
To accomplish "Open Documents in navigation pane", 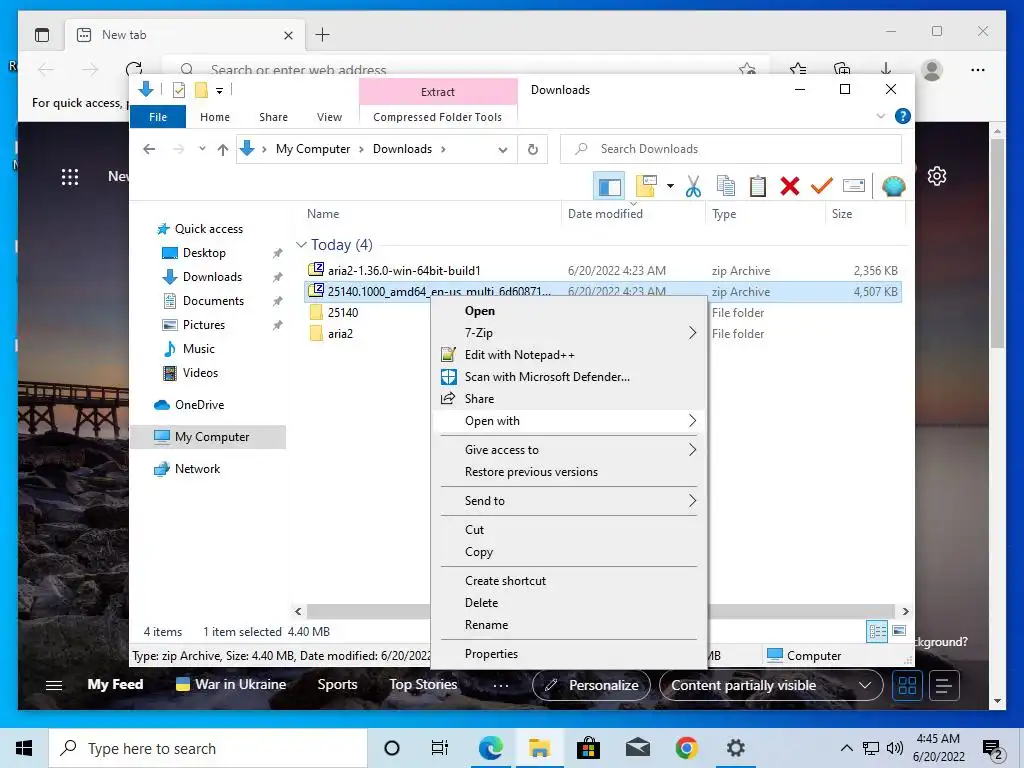I will (213, 301).
